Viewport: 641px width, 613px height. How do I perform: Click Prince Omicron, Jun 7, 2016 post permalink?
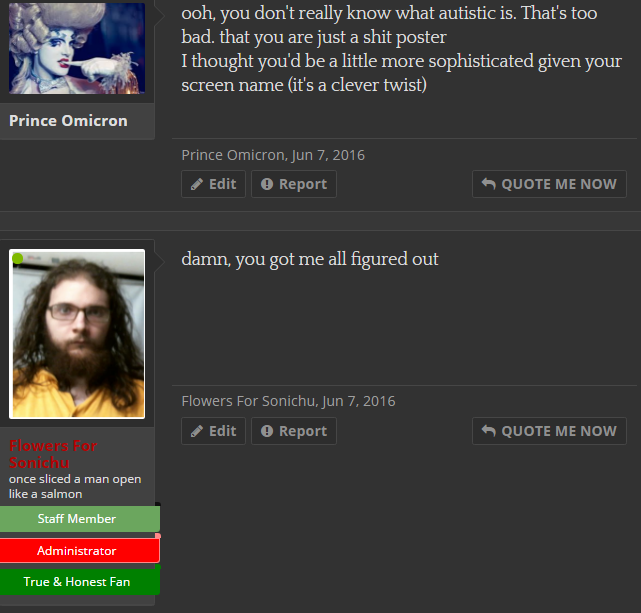pyautogui.click(x=273, y=155)
